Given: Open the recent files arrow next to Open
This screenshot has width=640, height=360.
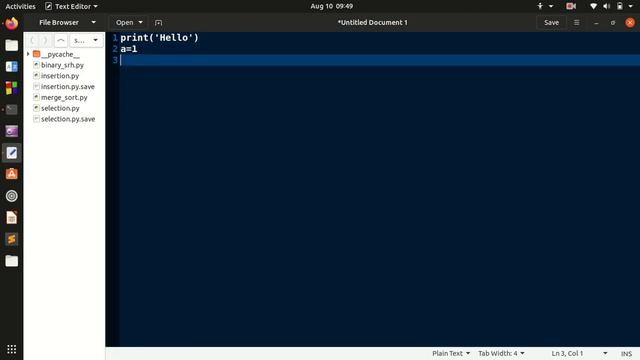Looking at the screenshot, I should 140,22.
